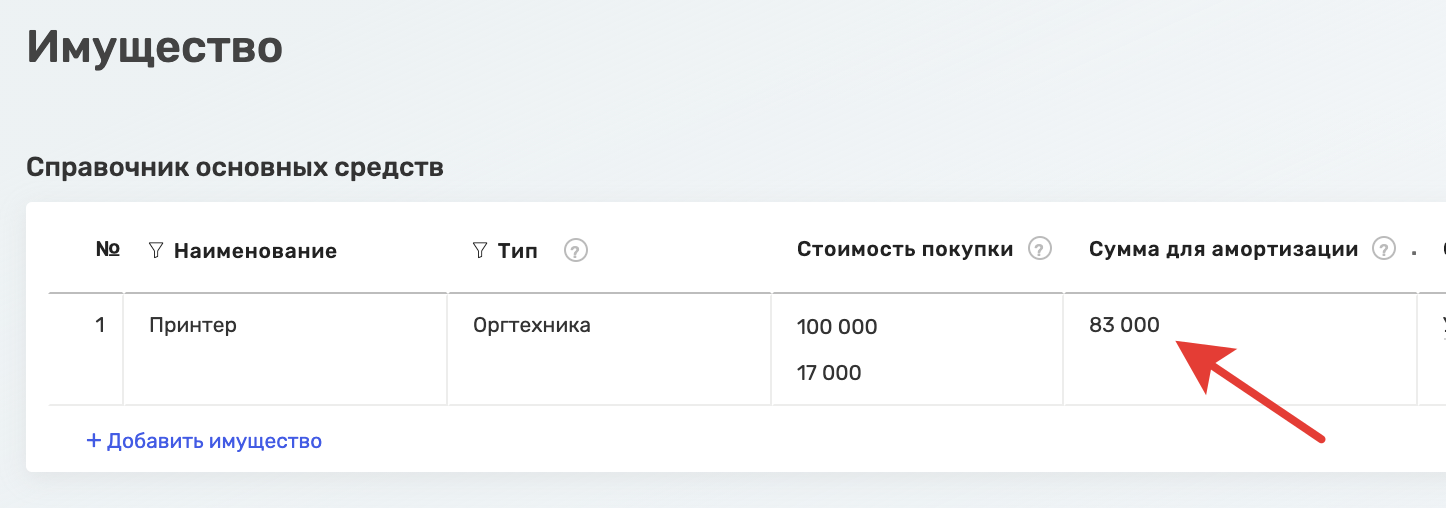The height and width of the screenshot is (508, 1446).
Task: Open help icon for Сумма для амортизации
Action: pyautogui.click(x=1384, y=249)
